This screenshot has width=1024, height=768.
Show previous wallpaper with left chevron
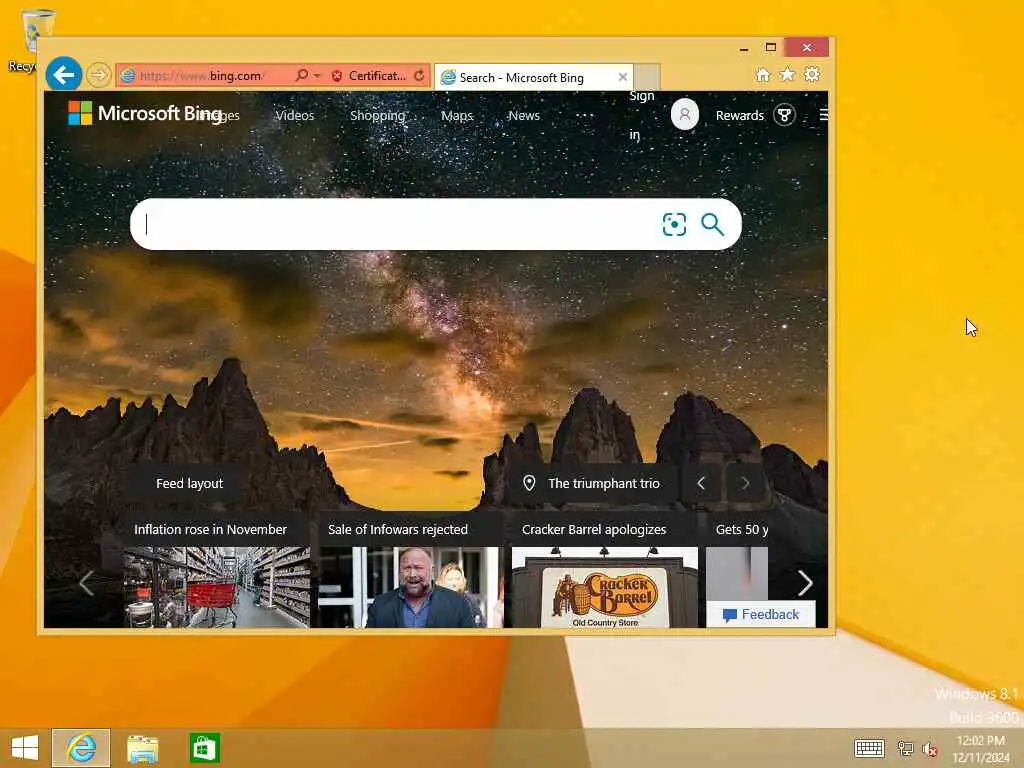pyautogui.click(x=701, y=483)
